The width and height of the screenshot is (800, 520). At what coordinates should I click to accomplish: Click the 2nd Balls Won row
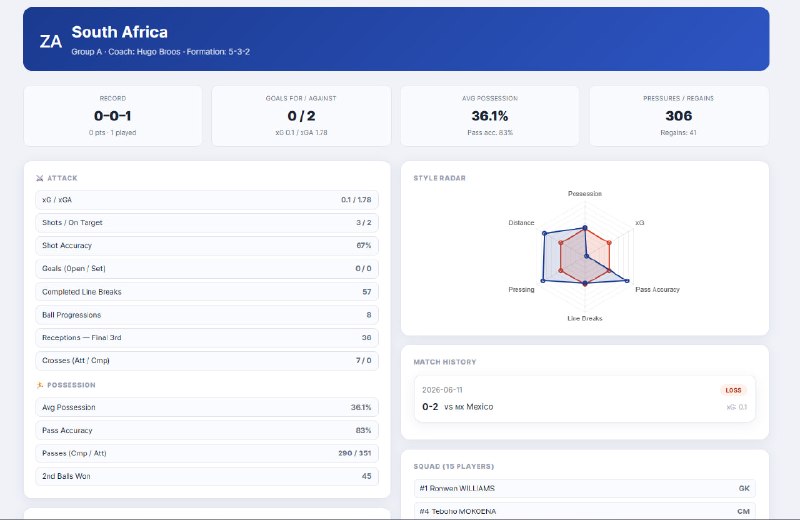[x=207, y=476]
